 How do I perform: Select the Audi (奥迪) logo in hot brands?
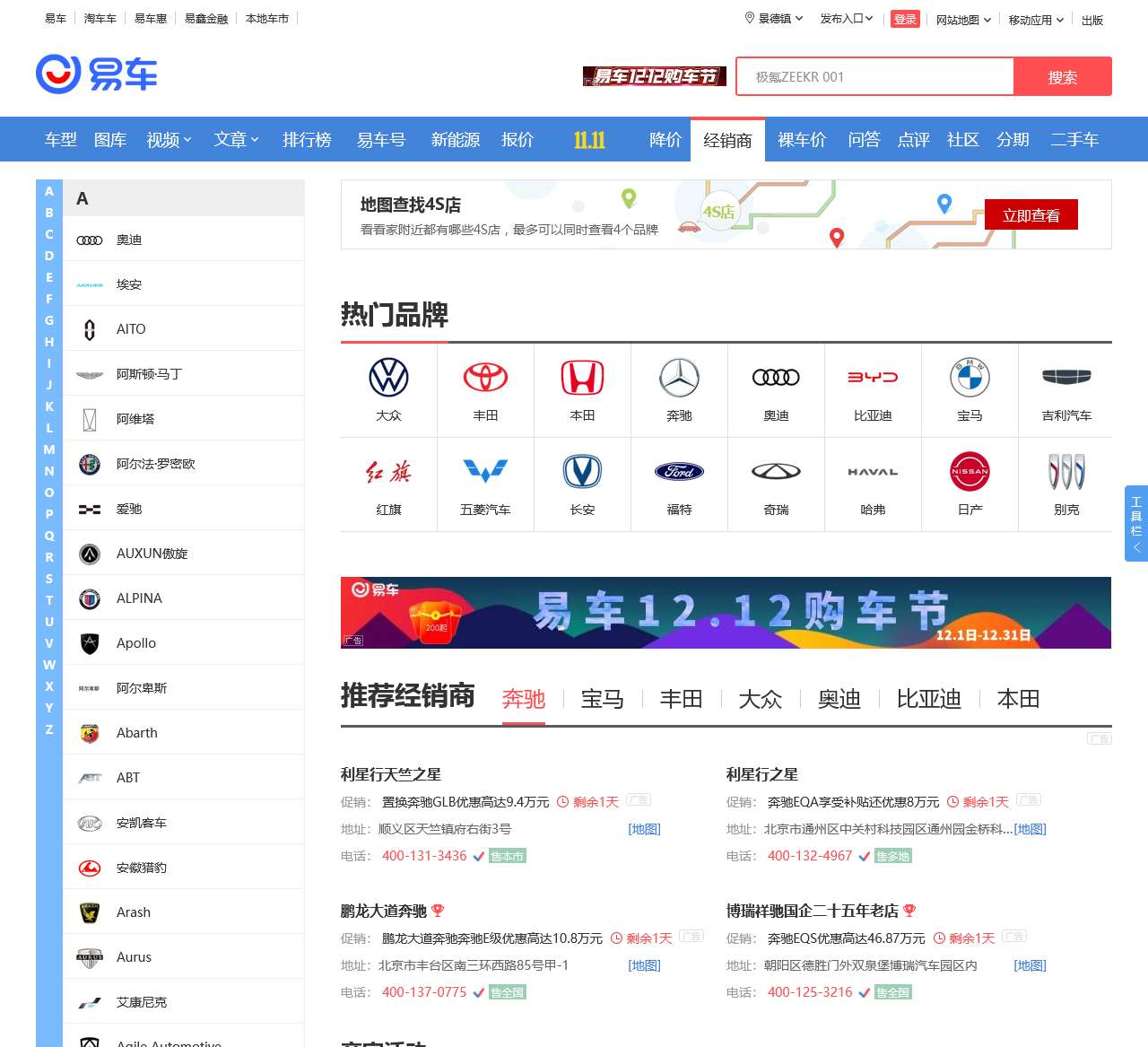776,378
